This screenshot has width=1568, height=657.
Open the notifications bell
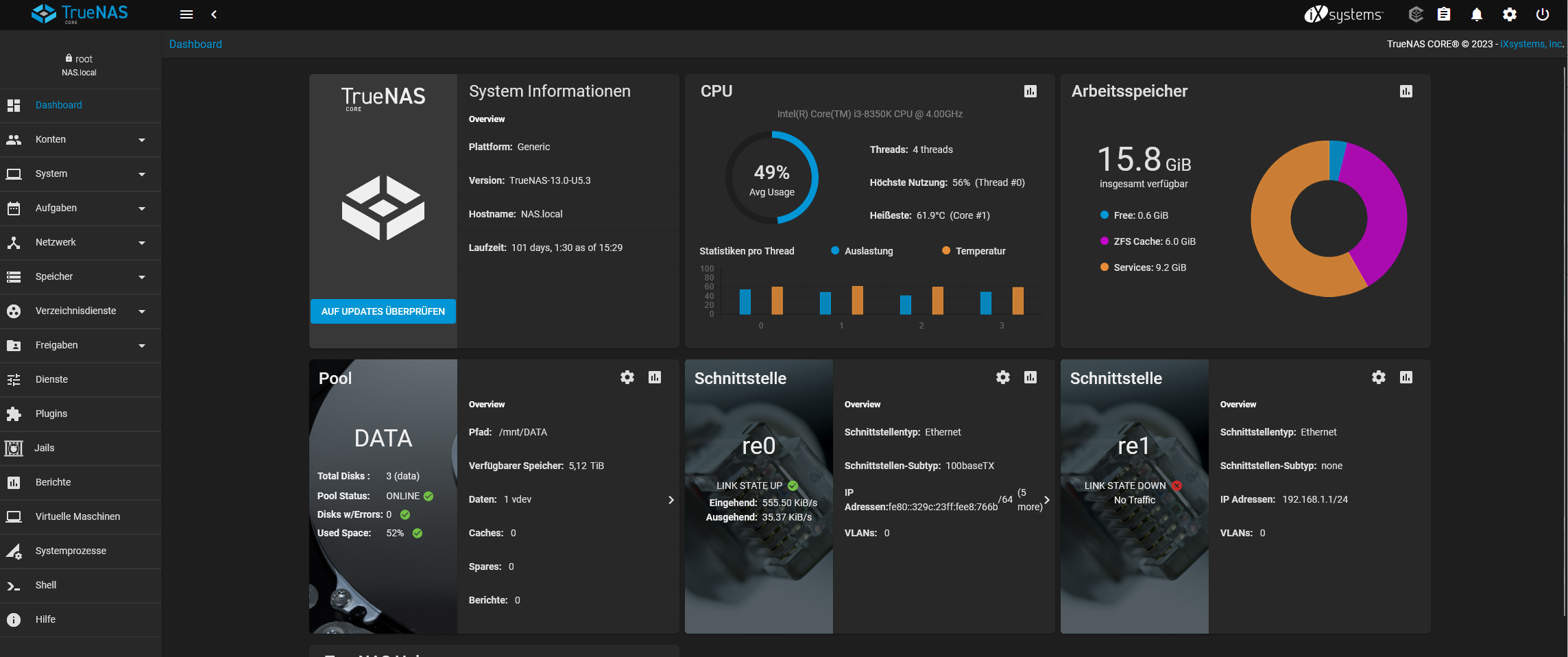pyautogui.click(x=1476, y=14)
